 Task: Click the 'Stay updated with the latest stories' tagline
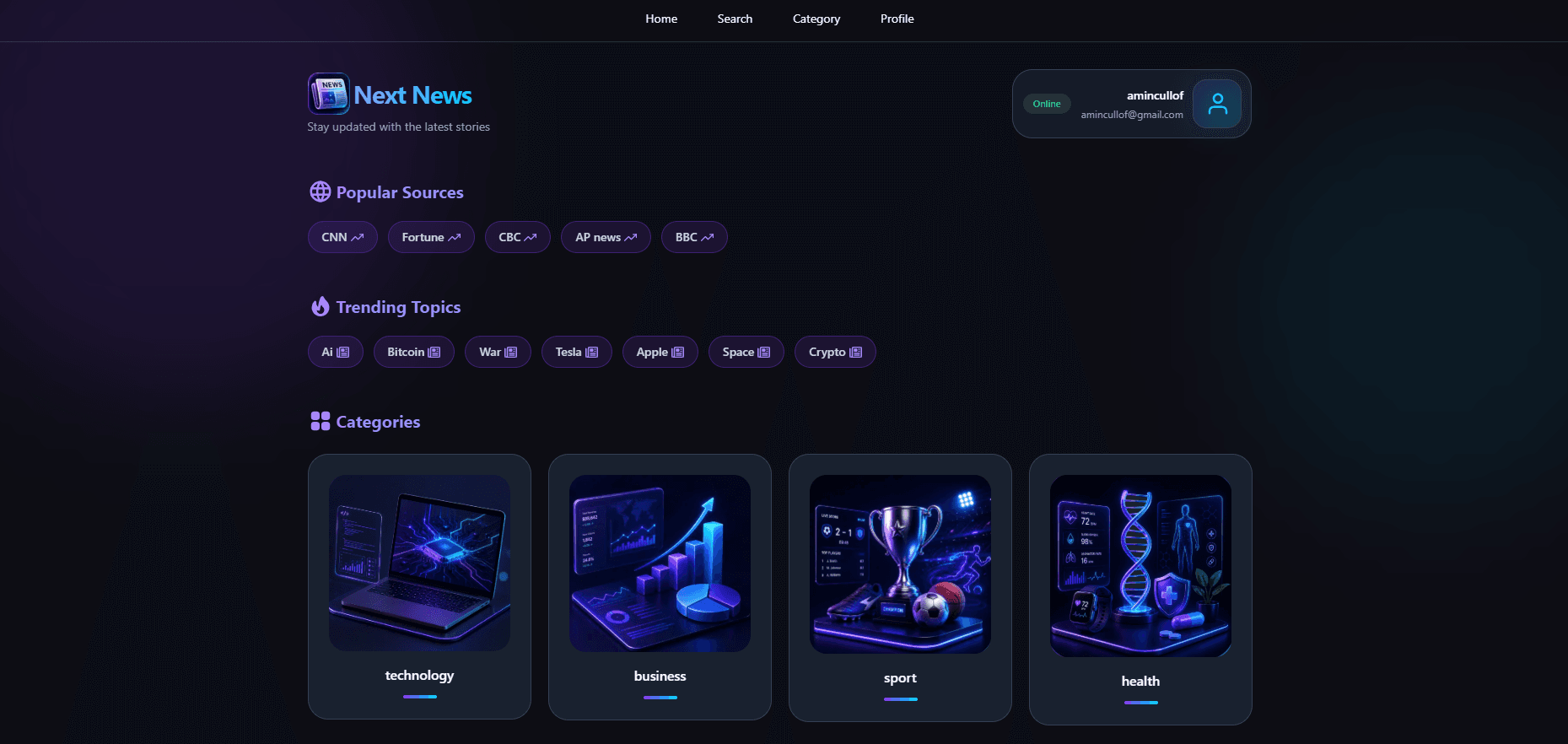pos(398,127)
